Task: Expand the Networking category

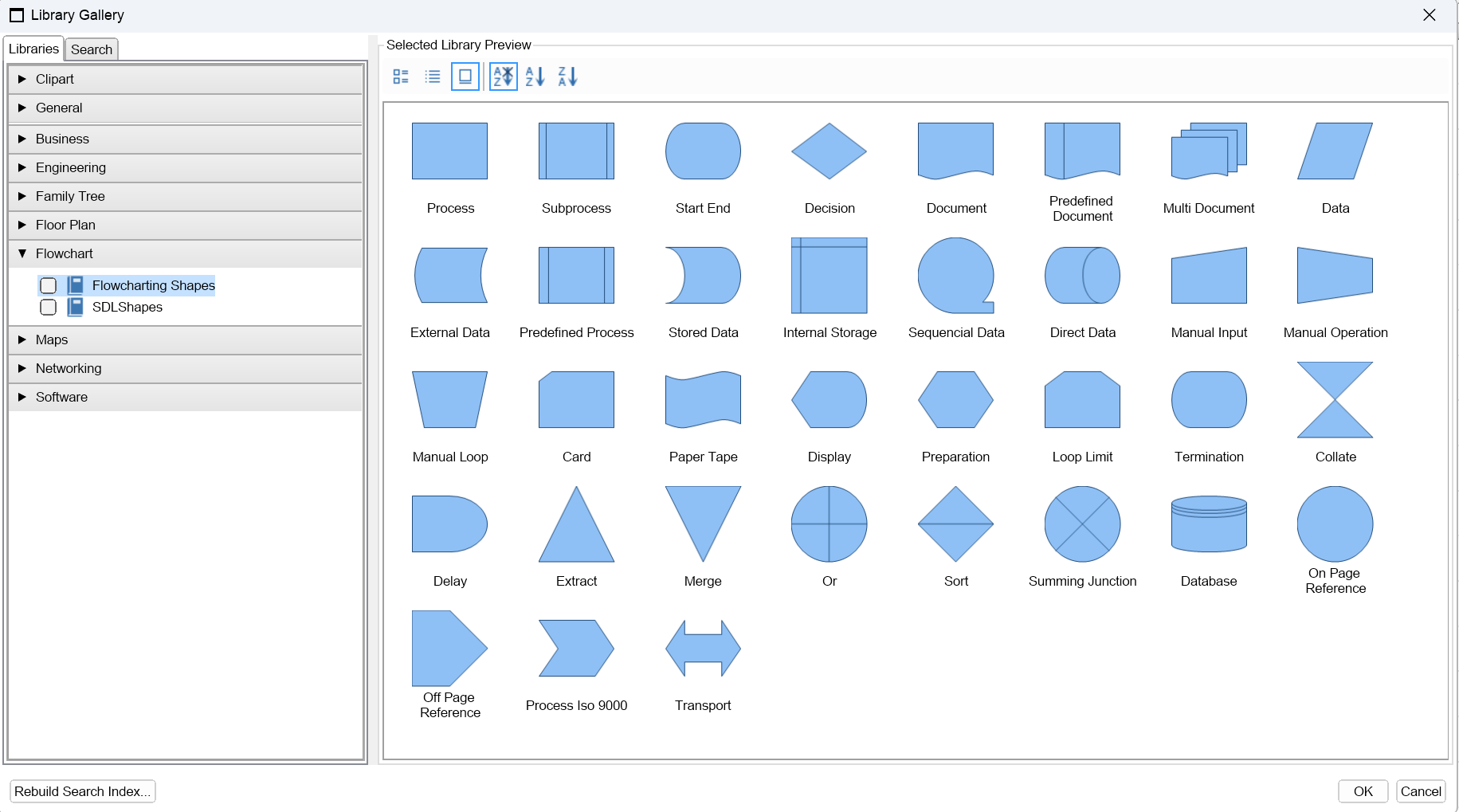Action: click(x=22, y=368)
